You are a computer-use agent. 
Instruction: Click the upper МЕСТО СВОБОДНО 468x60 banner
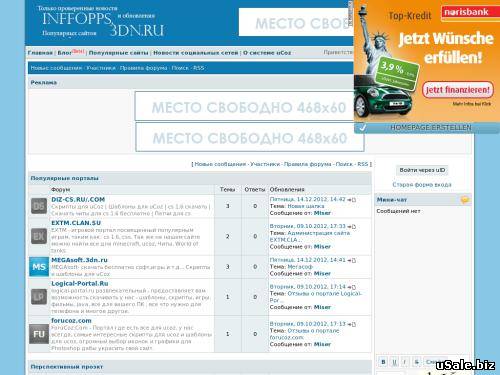(x=244, y=106)
